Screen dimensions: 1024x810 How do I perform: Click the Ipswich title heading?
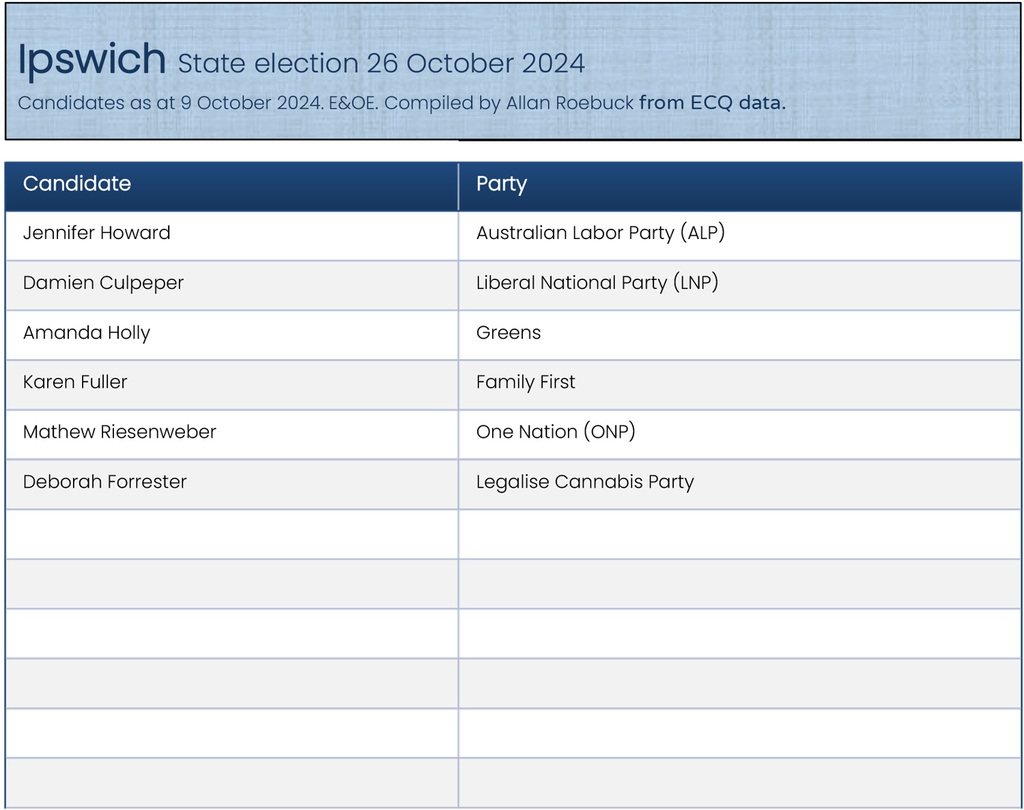tap(91, 61)
